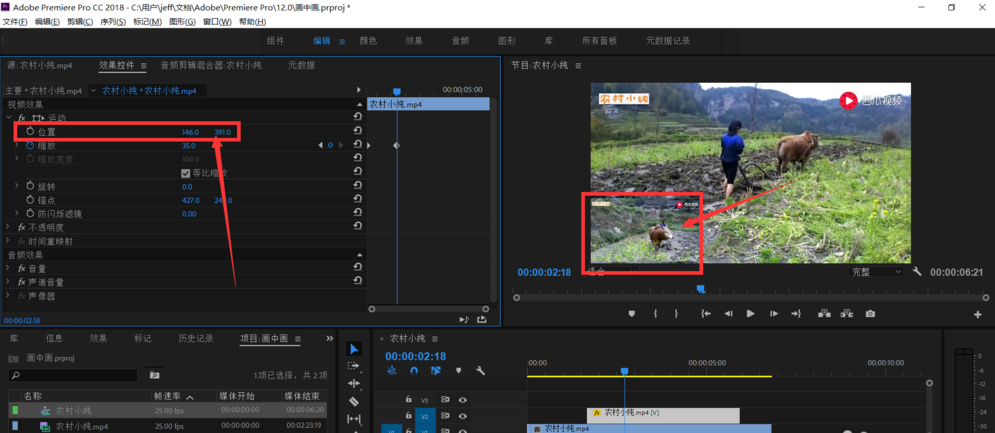Toggle the Snap magnet in the timeline
This screenshot has height=433, width=995.
pyautogui.click(x=414, y=371)
